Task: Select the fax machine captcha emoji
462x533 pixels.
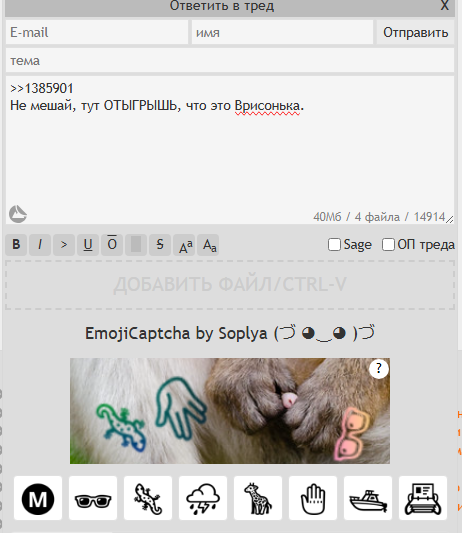Action: click(423, 498)
